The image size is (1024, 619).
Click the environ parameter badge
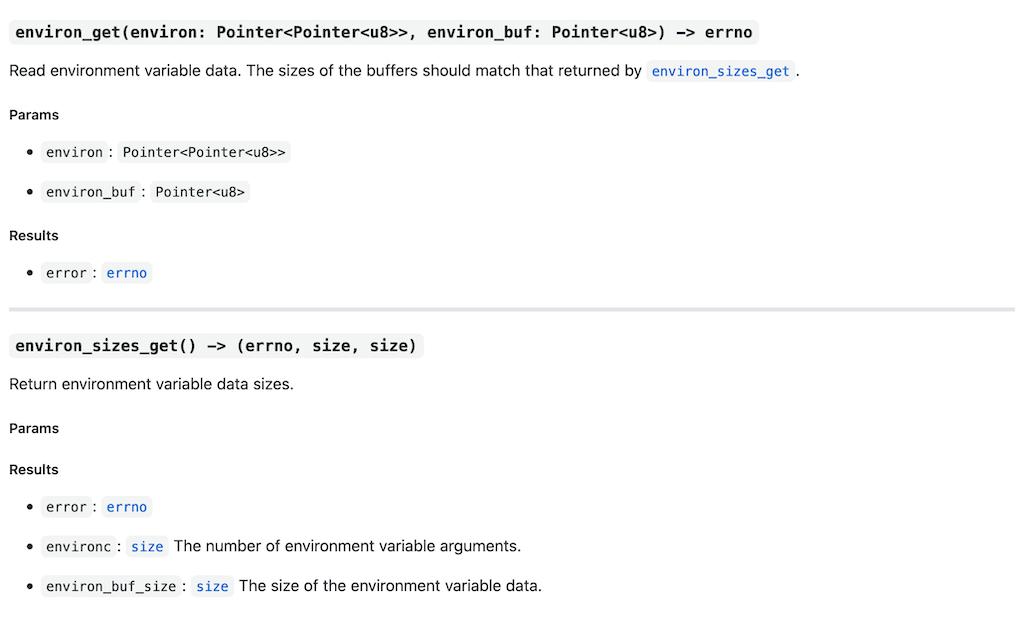(74, 152)
